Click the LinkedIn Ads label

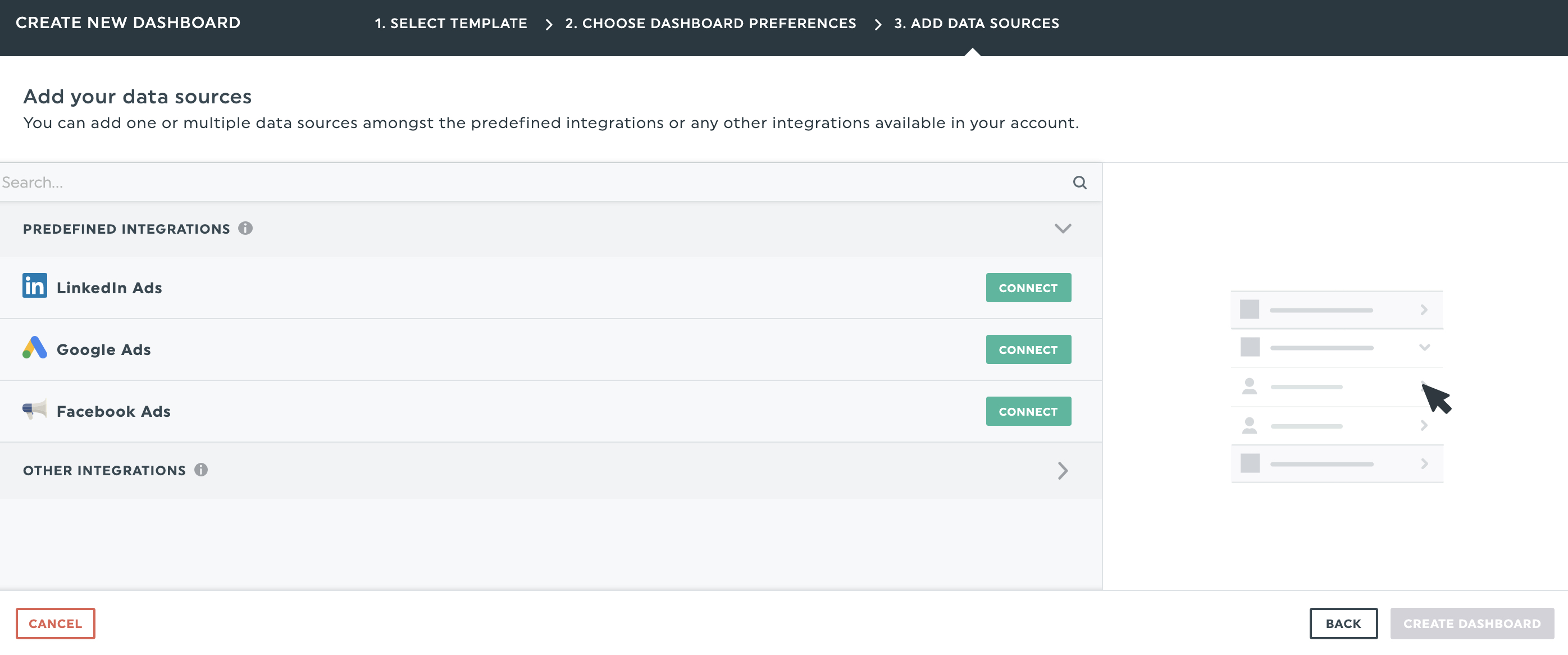110,288
